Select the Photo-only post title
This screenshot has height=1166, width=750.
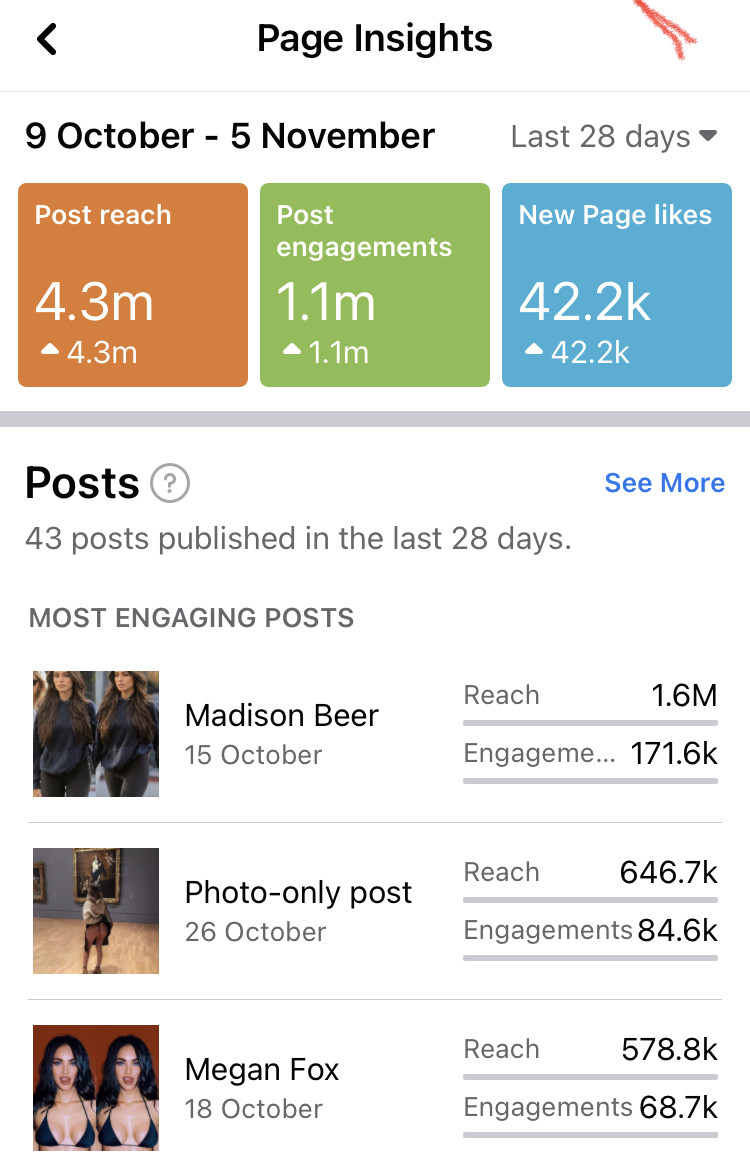tap(298, 893)
